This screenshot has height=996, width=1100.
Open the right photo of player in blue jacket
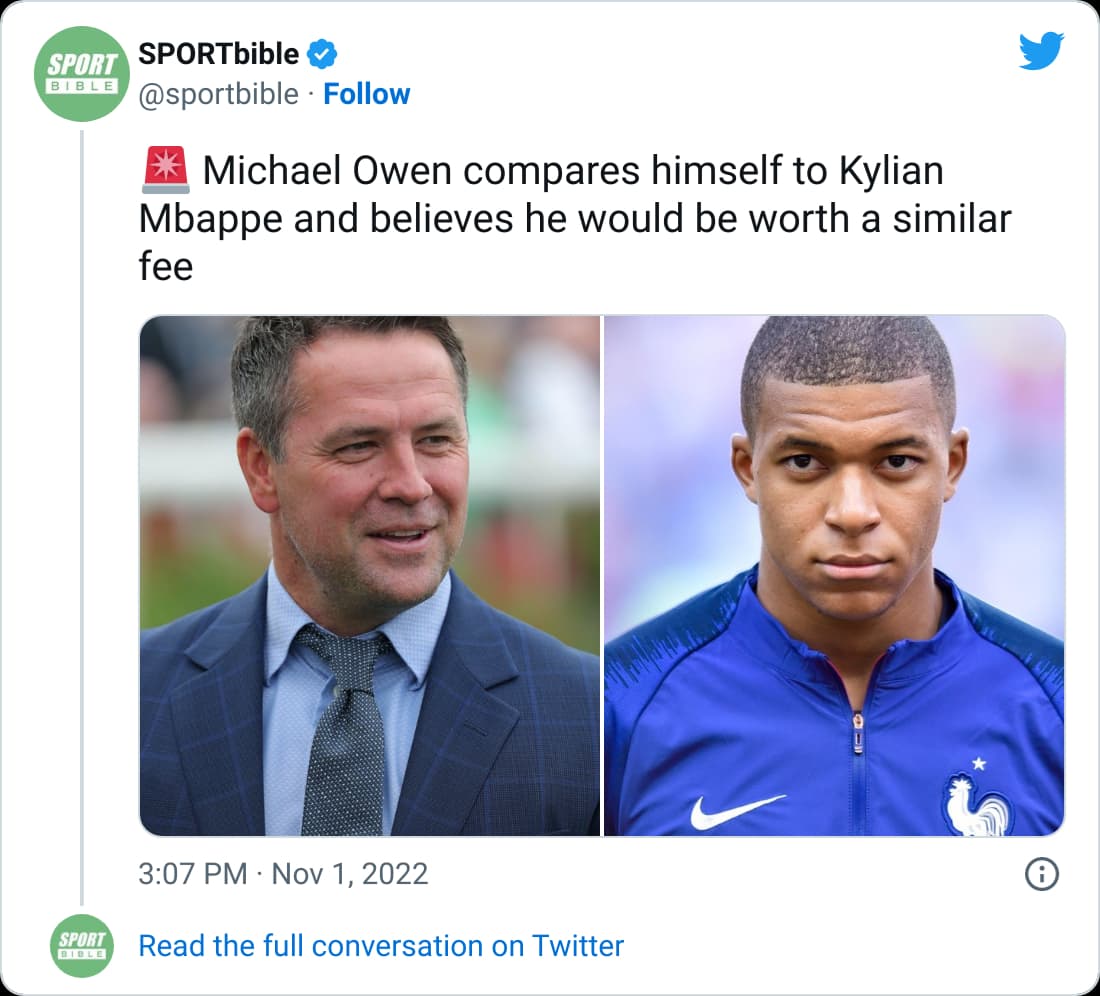834,576
